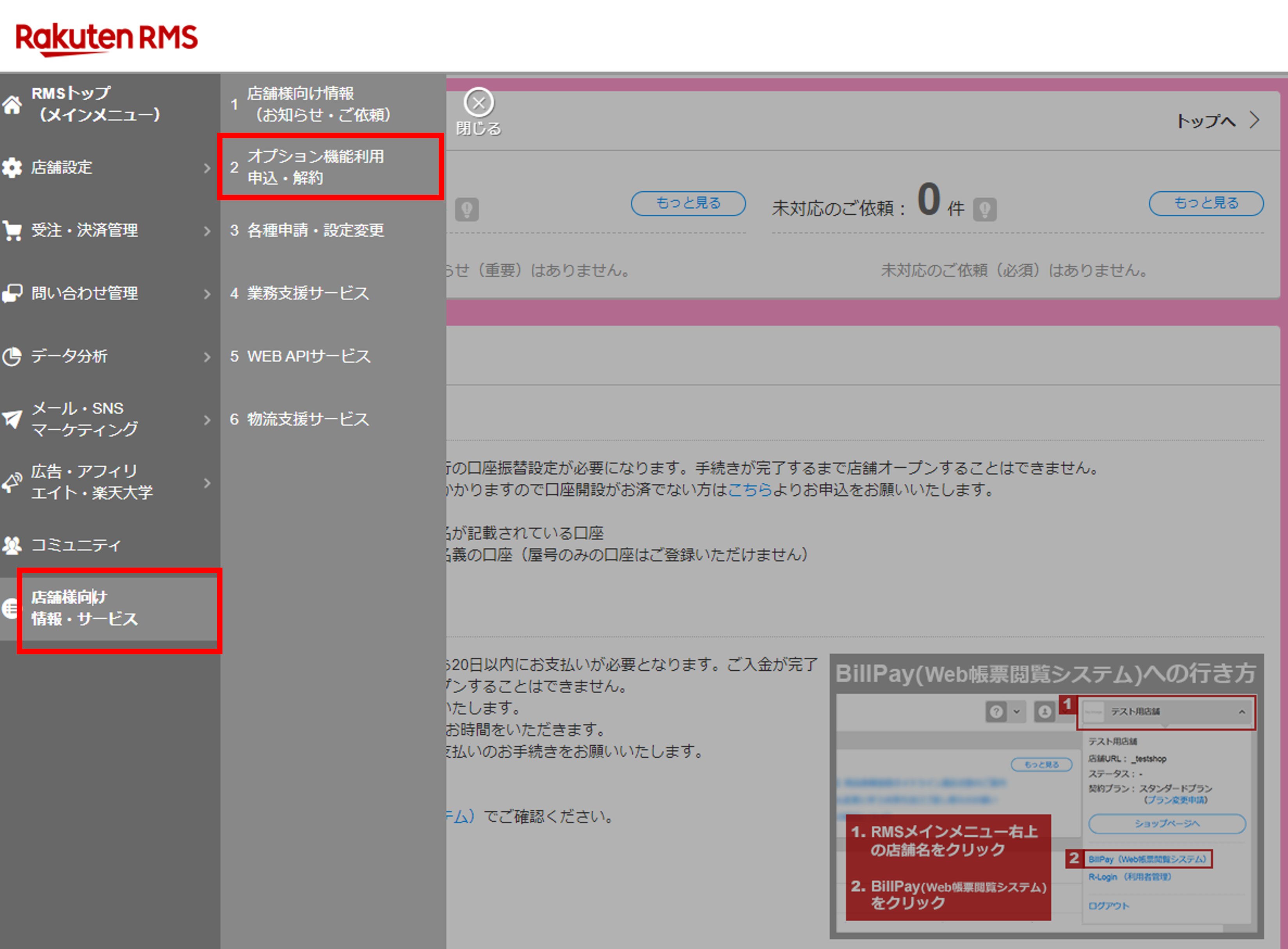Expand the 広告・アフィリエイト・楽天大学 chevron
This screenshot has width=1288, height=949.
tap(207, 483)
